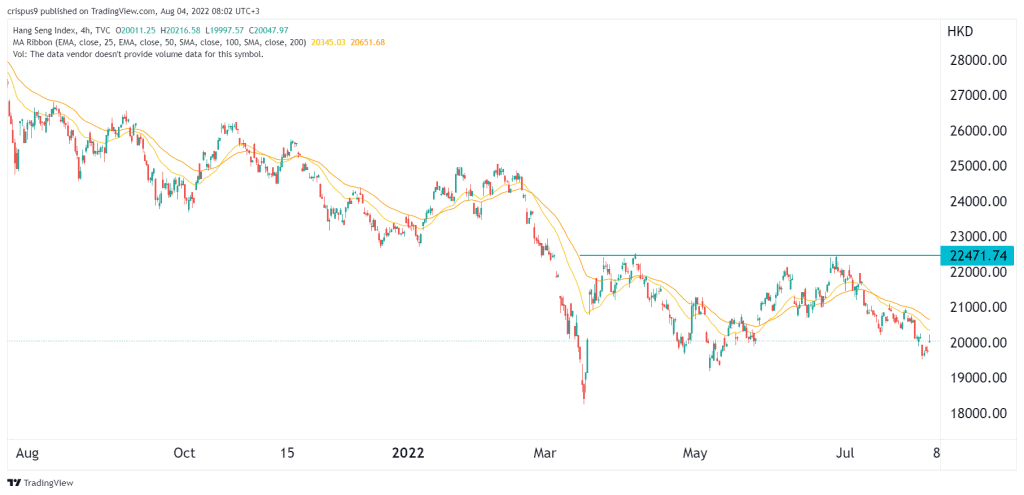
Task: Click the TradingView logo at bottom left
Action: tap(40, 483)
